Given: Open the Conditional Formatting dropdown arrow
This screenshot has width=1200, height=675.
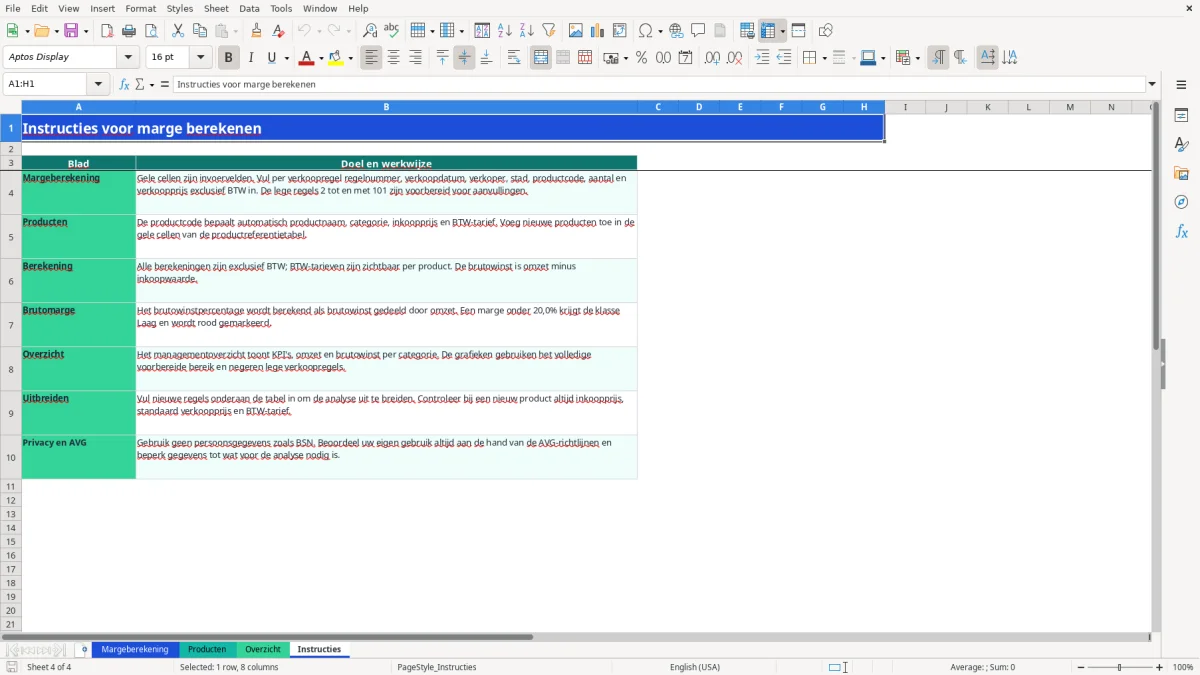Looking at the screenshot, I should pos(917,58).
